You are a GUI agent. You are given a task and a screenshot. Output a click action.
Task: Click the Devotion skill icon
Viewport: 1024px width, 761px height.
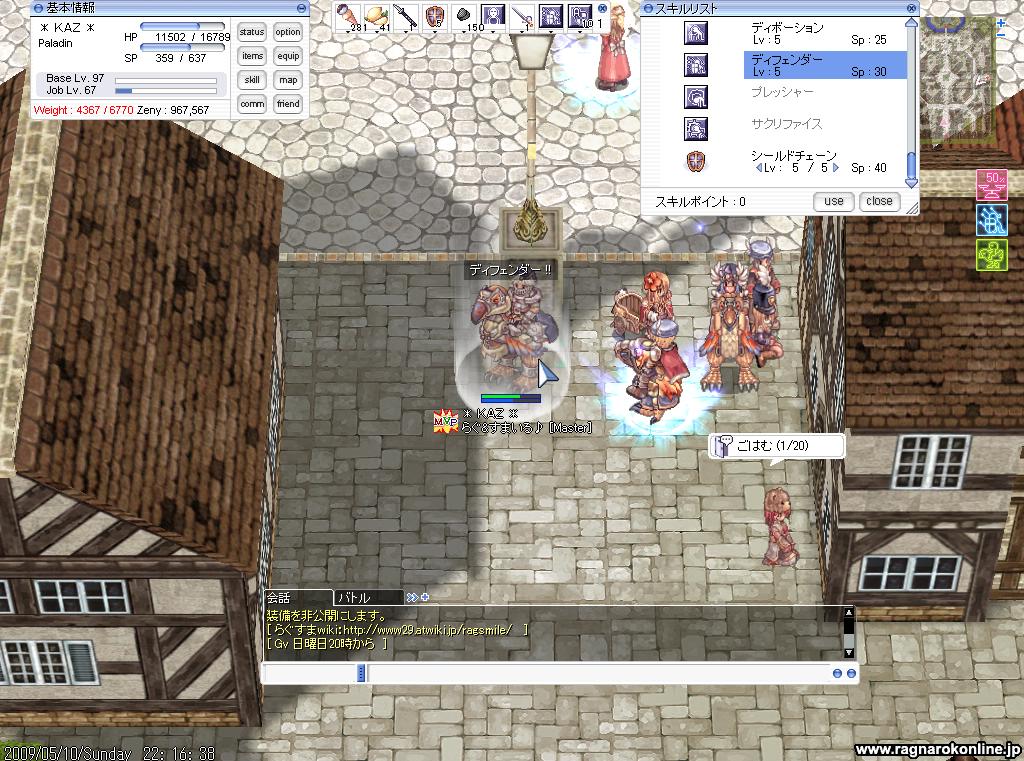pyautogui.click(x=696, y=33)
